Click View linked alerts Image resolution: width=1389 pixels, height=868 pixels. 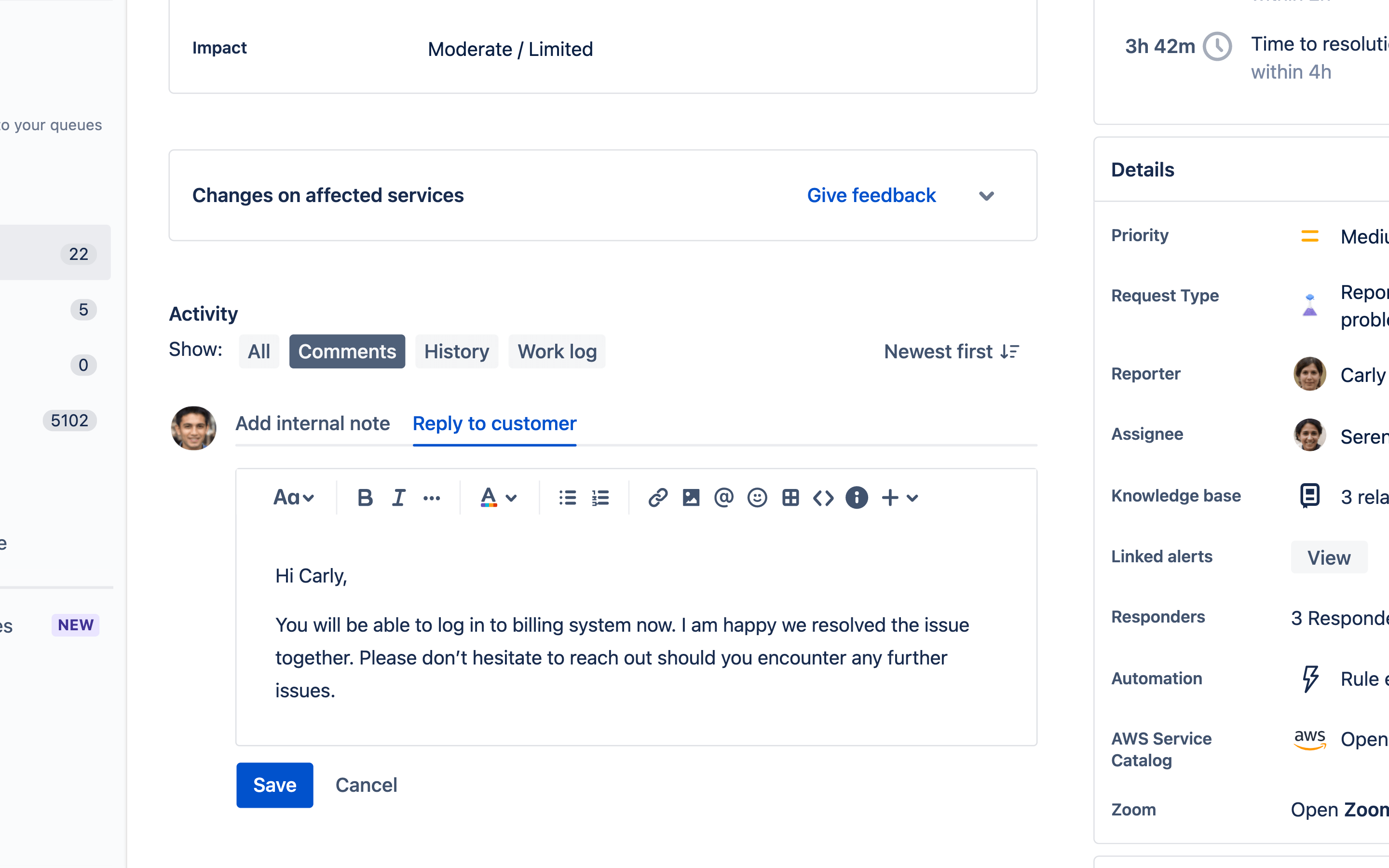pos(1329,556)
